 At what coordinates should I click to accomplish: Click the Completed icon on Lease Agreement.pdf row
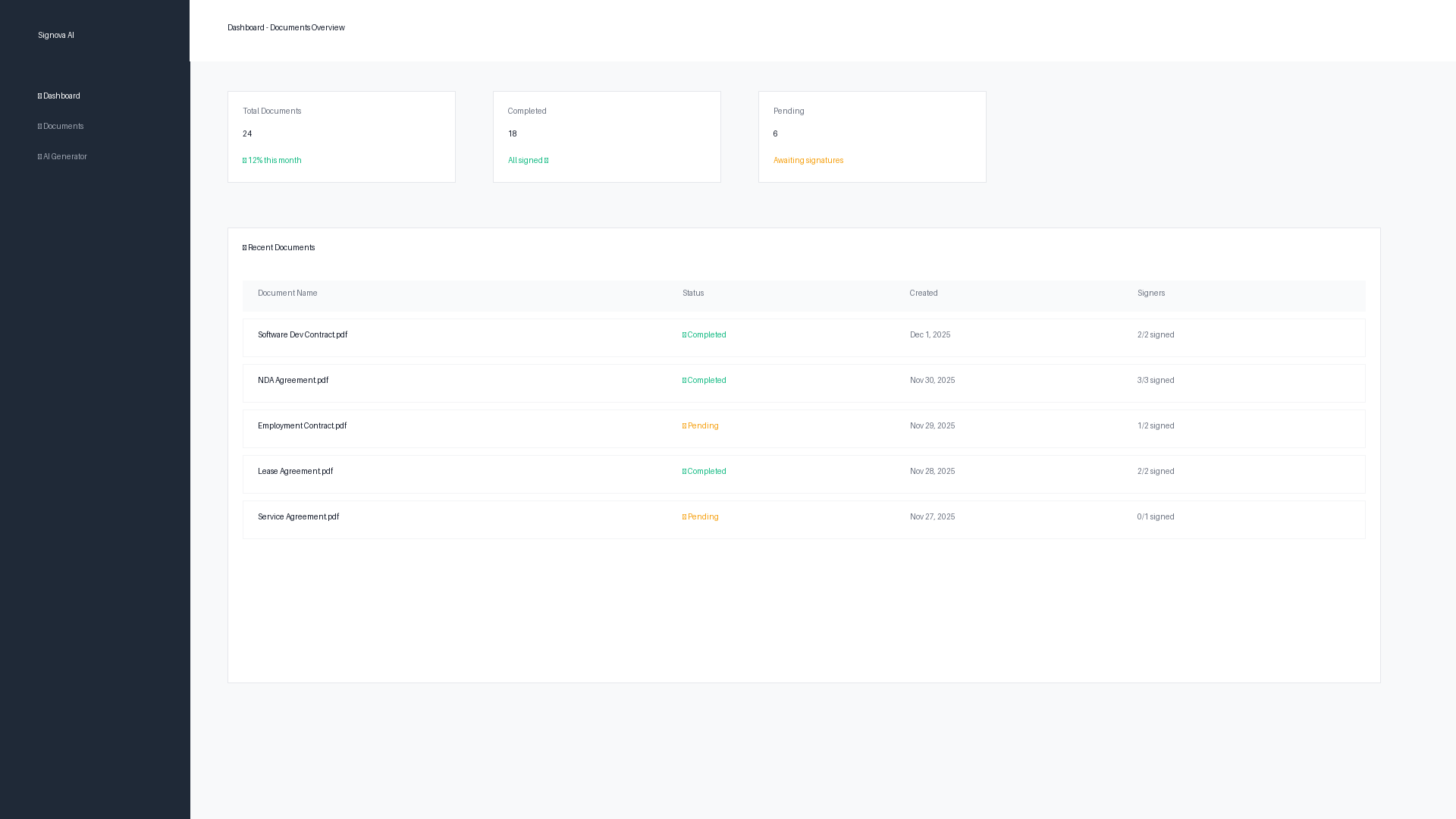point(684,471)
